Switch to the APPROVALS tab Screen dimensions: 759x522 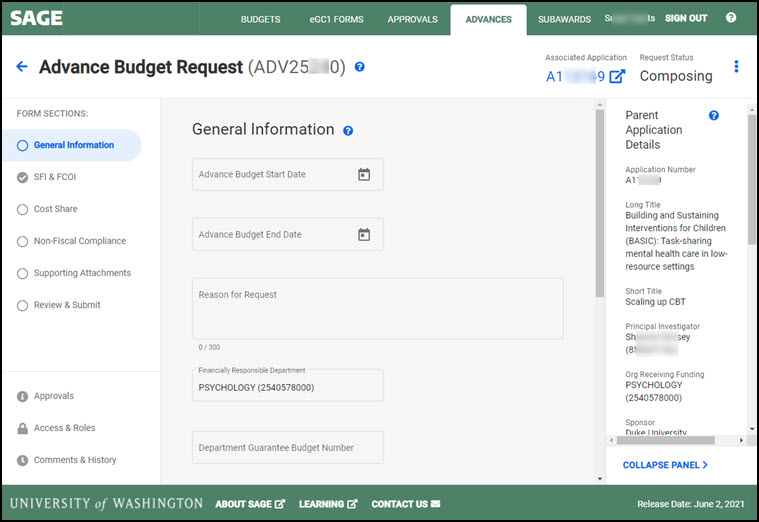click(412, 19)
